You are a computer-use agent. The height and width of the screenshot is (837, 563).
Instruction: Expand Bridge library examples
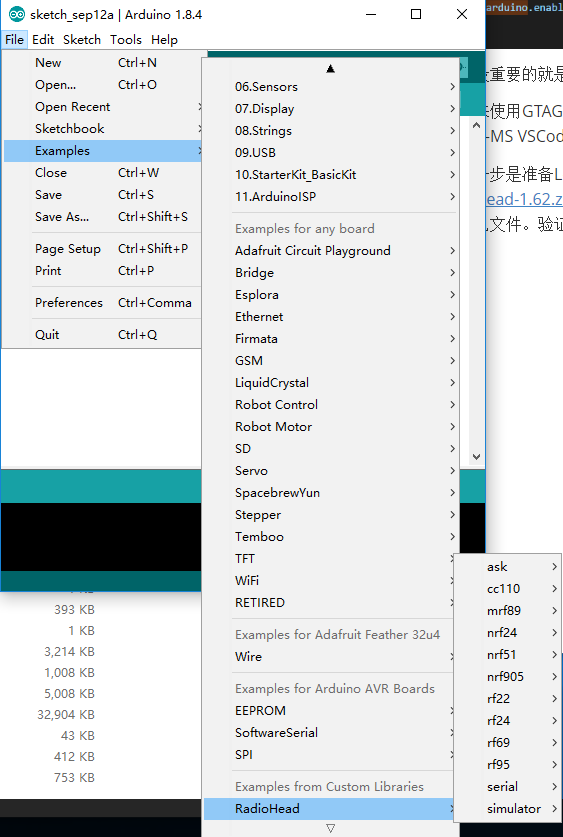coord(330,272)
